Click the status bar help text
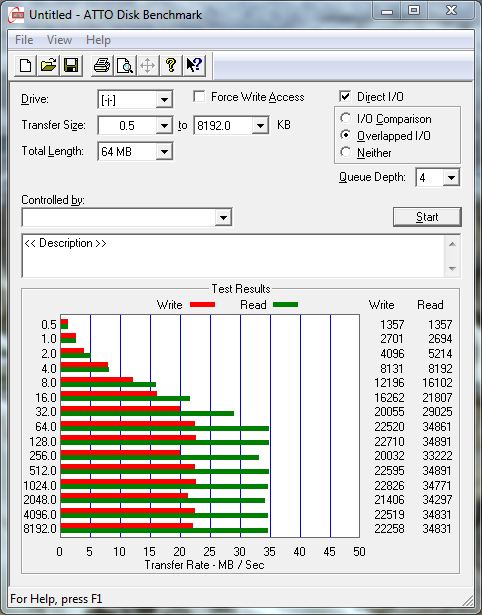The height and width of the screenshot is (615, 482). tap(56, 599)
